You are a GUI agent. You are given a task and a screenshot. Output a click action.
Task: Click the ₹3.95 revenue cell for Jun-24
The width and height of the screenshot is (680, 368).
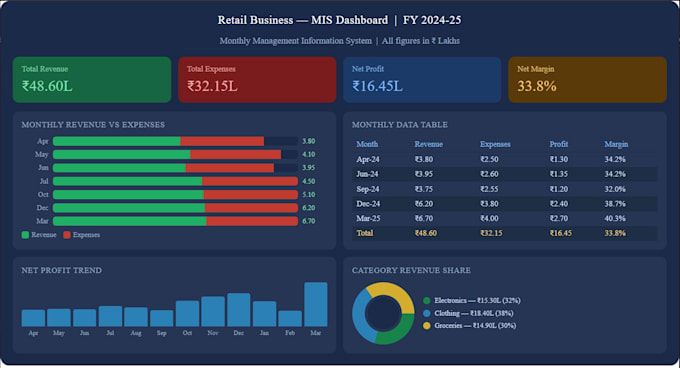424,174
